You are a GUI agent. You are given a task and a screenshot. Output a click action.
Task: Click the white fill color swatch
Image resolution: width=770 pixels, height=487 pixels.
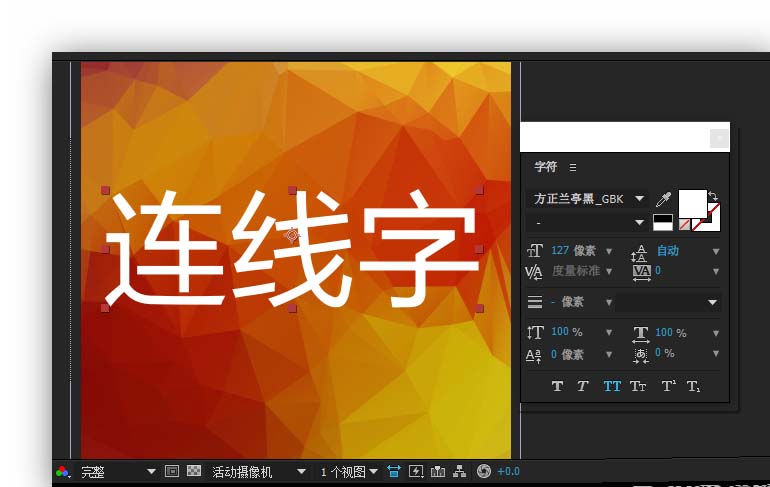pyautogui.click(x=691, y=202)
